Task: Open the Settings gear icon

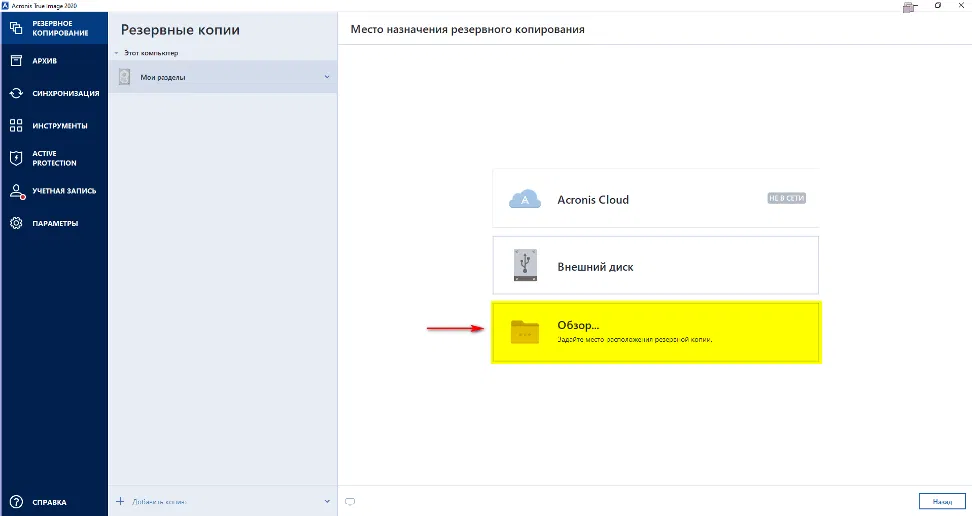Action: [16, 223]
